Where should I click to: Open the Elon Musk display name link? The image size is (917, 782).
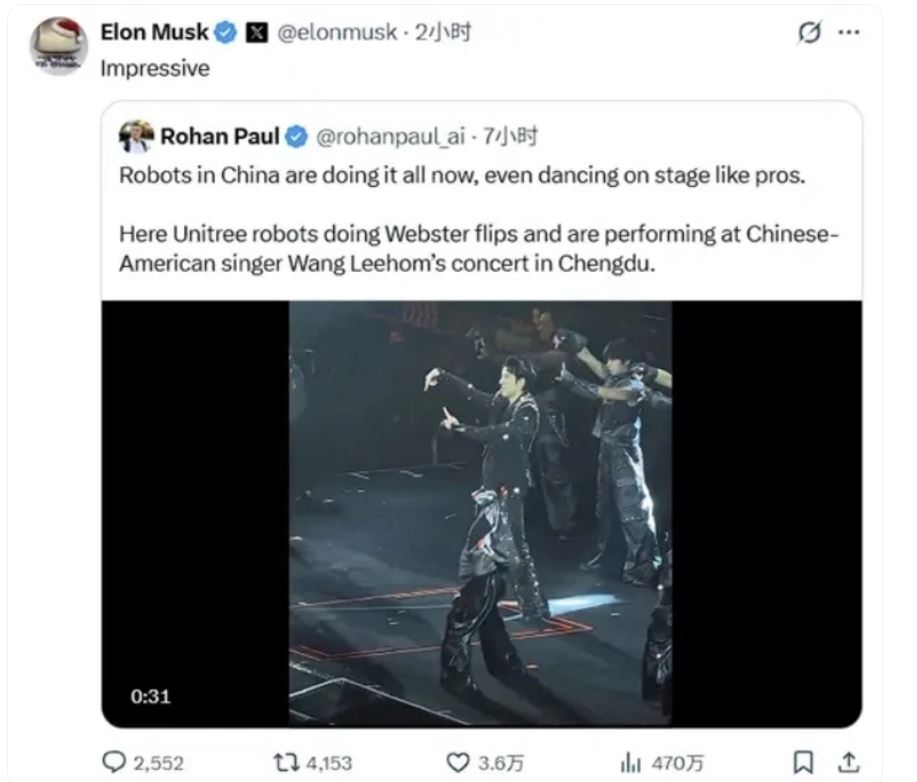pyautogui.click(x=154, y=32)
